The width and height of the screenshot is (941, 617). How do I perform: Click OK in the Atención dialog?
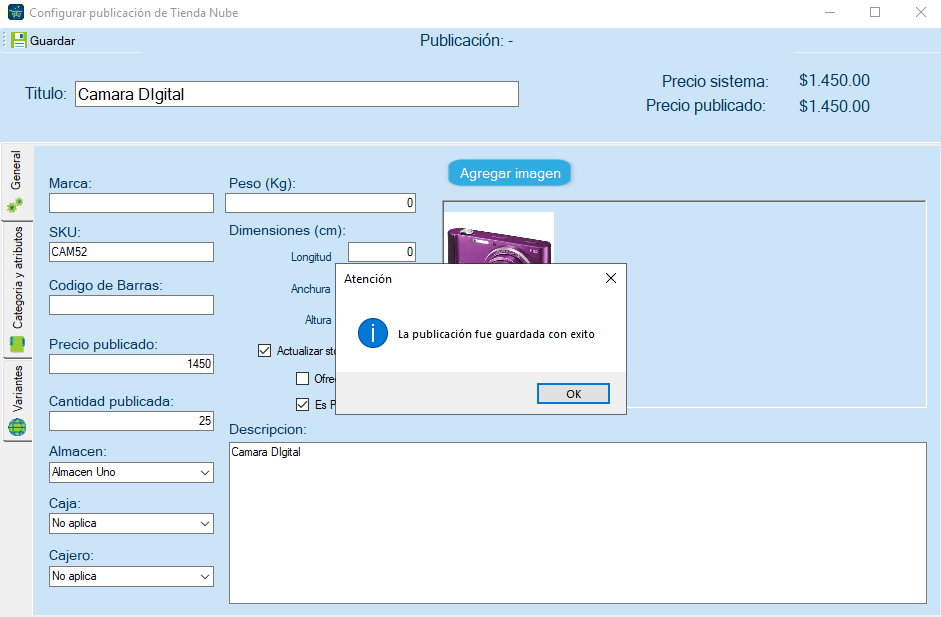pos(573,394)
